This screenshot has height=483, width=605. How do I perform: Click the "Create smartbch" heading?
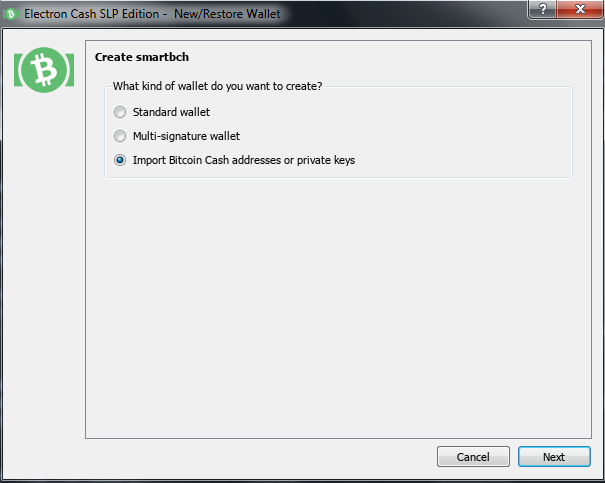click(142, 57)
